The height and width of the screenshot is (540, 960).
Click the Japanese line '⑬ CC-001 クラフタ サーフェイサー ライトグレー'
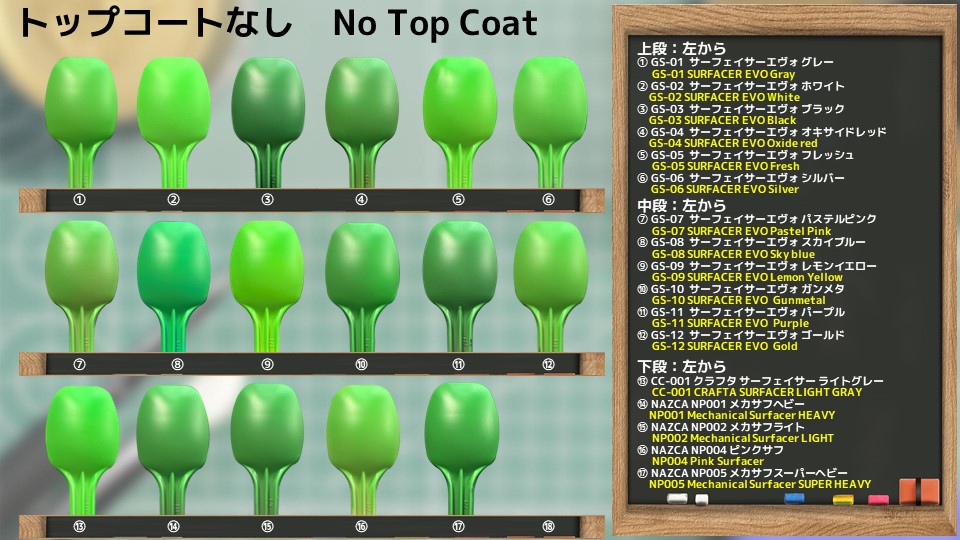click(760, 381)
